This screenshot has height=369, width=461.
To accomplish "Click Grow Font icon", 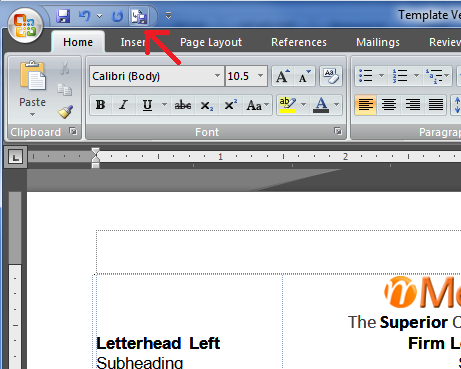I will 283,76.
